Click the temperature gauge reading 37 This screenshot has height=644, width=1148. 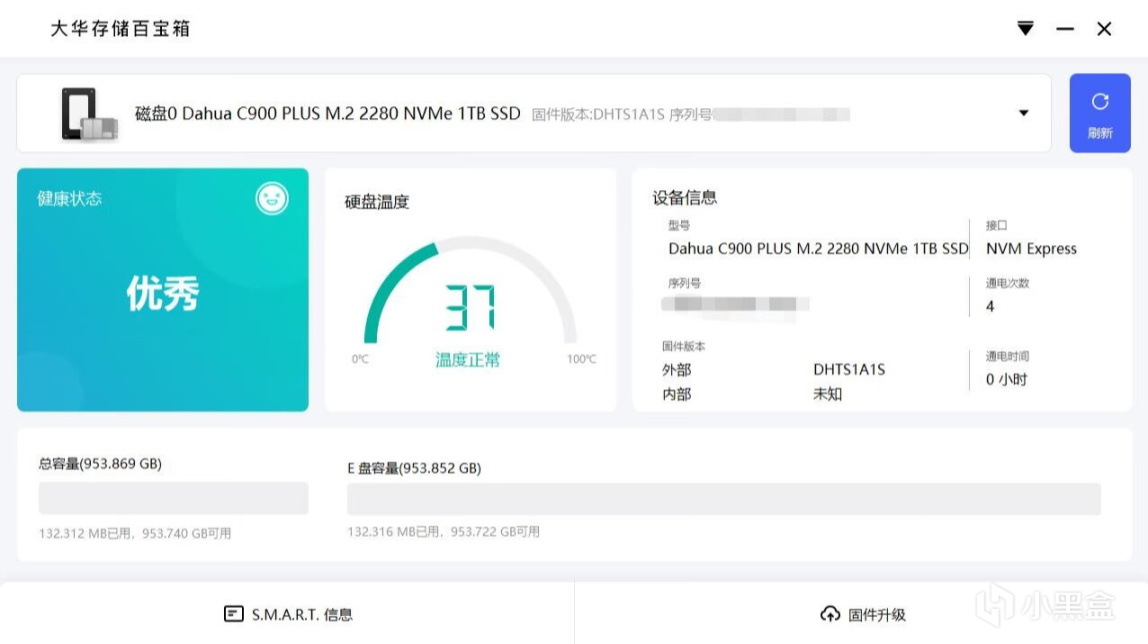pos(470,308)
